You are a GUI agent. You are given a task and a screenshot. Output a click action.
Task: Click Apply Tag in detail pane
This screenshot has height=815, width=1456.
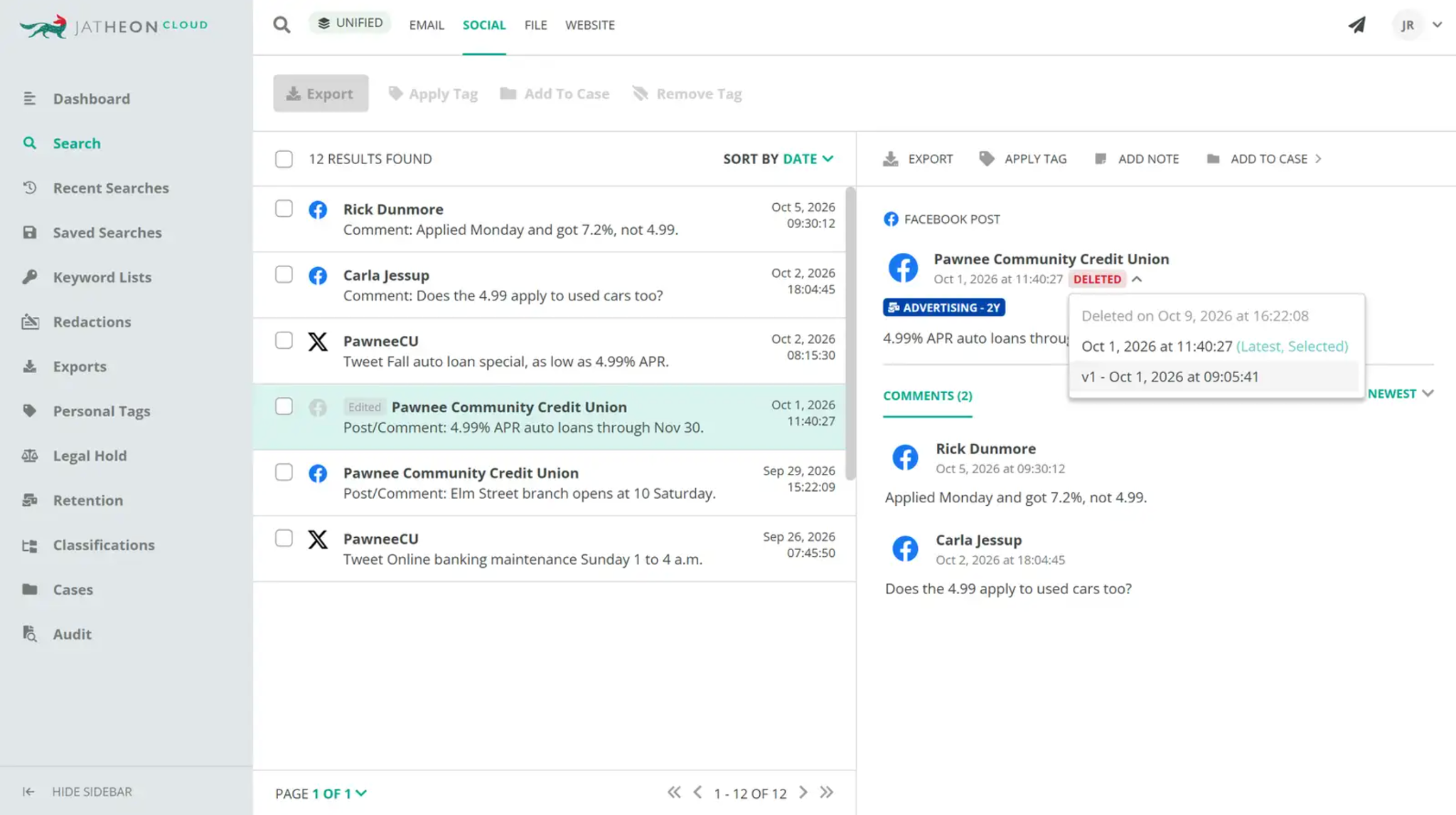click(x=1023, y=159)
